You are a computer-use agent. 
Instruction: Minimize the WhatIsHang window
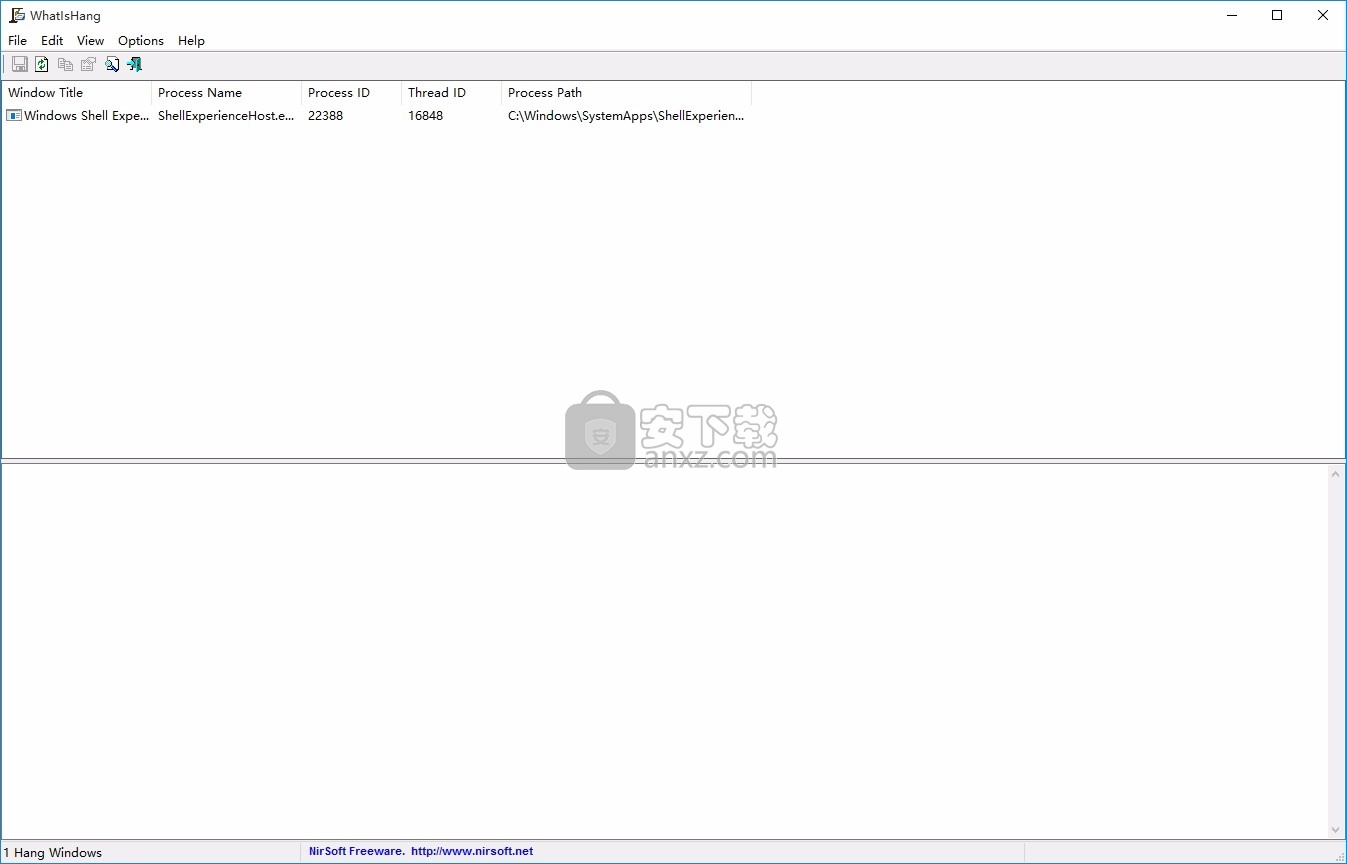coord(1231,15)
